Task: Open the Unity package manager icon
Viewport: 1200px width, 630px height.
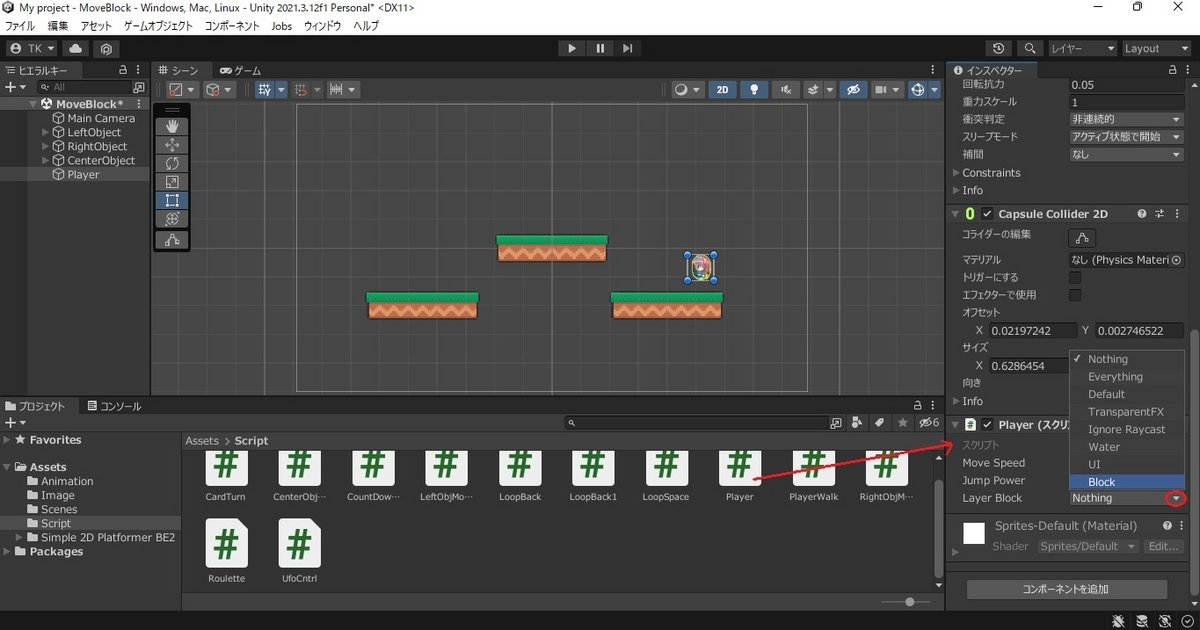Action: click(106, 48)
